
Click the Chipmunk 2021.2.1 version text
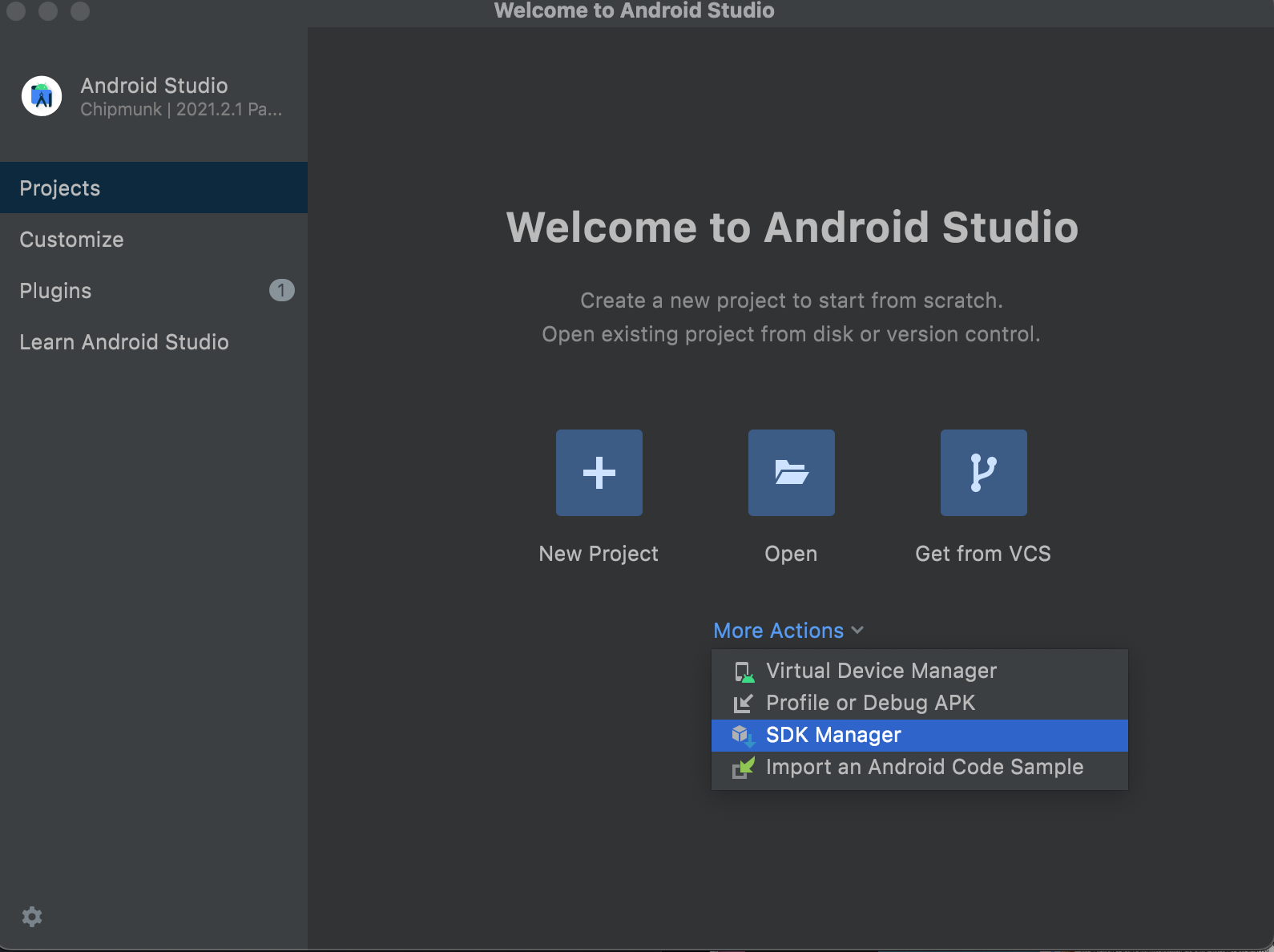pos(181,110)
